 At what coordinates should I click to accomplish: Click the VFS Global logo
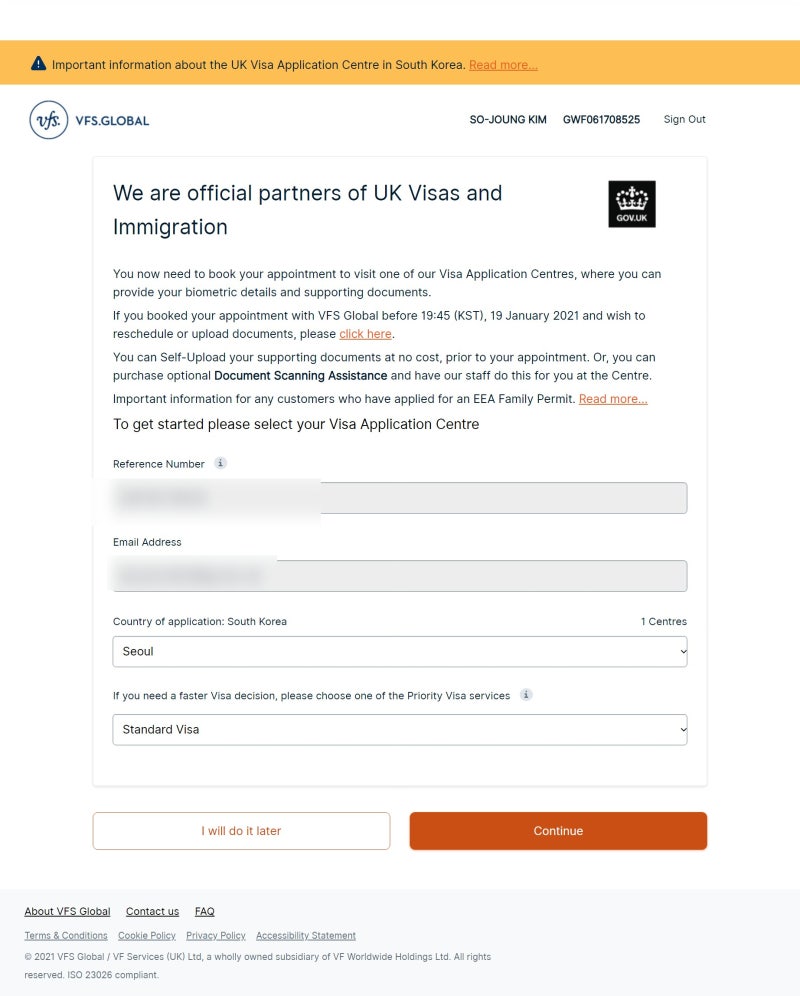(89, 120)
